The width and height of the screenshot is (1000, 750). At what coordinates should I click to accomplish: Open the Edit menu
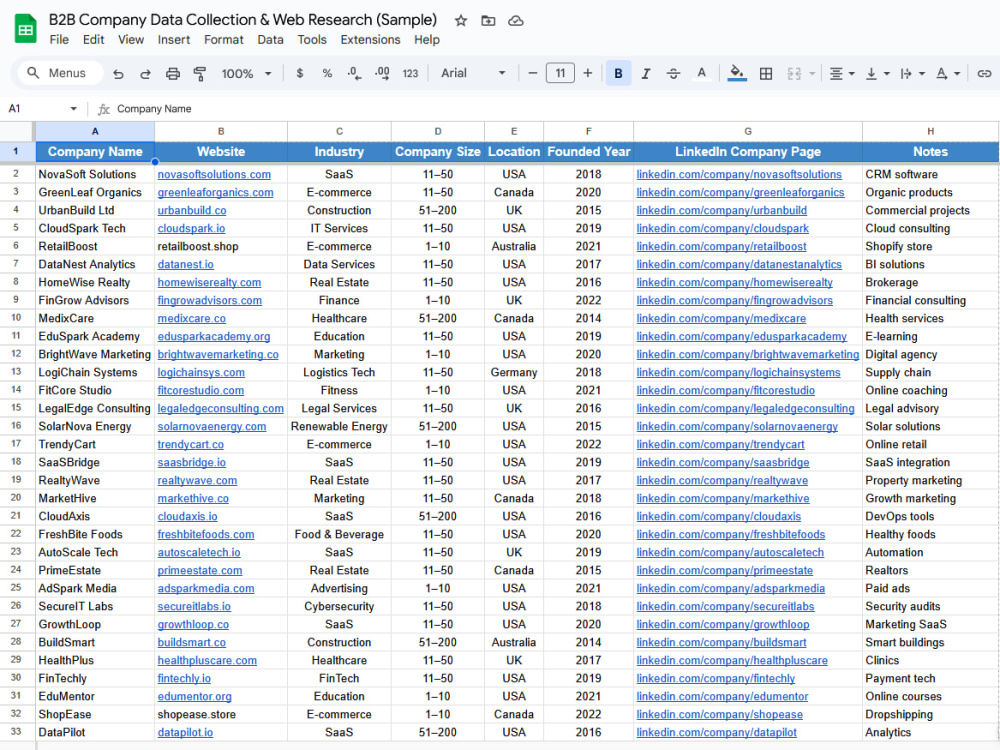point(93,40)
